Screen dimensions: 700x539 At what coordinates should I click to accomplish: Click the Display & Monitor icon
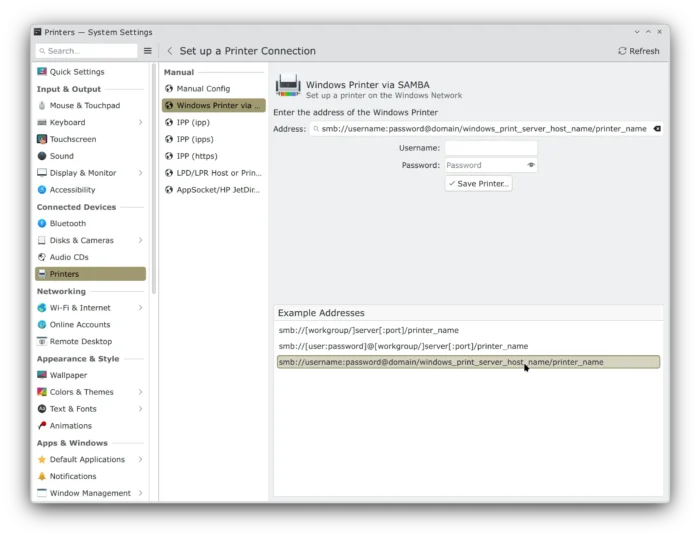(42, 173)
